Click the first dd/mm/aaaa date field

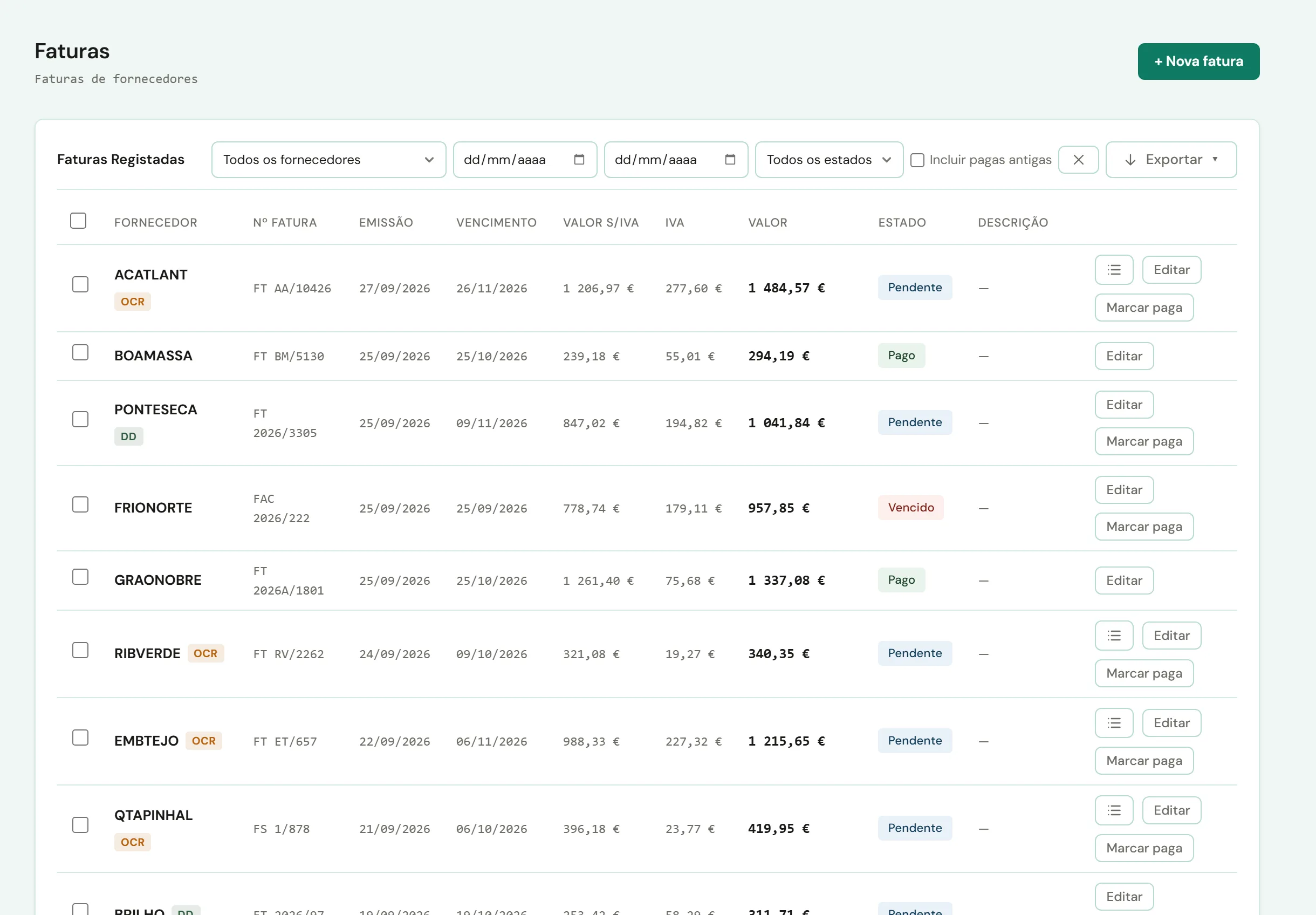click(524, 160)
